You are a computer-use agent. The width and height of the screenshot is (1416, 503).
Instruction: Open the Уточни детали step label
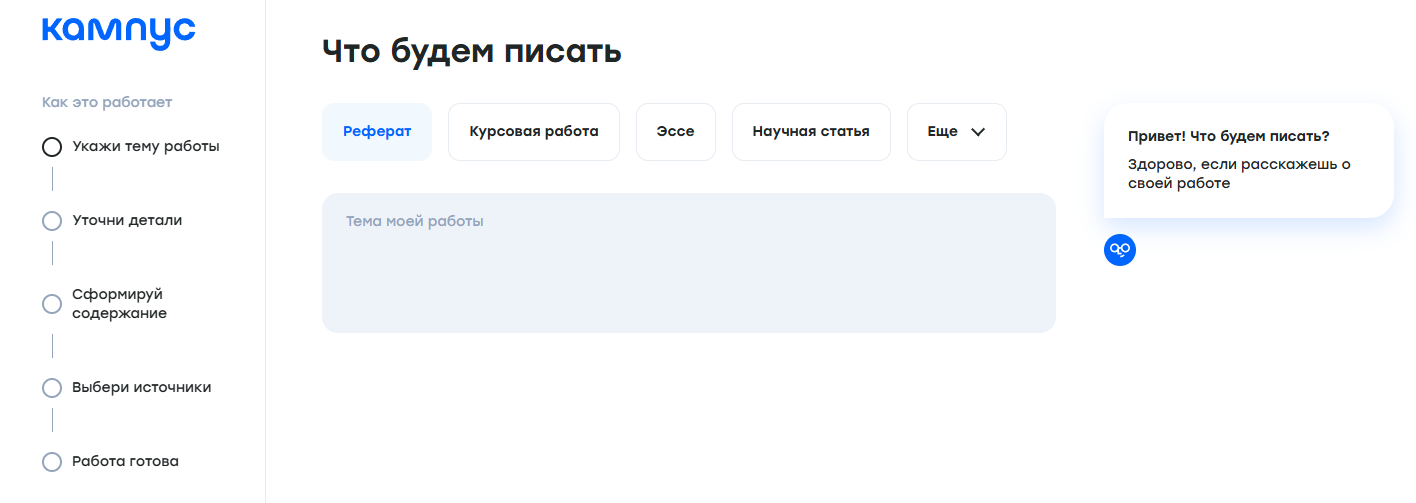pyautogui.click(x=127, y=221)
